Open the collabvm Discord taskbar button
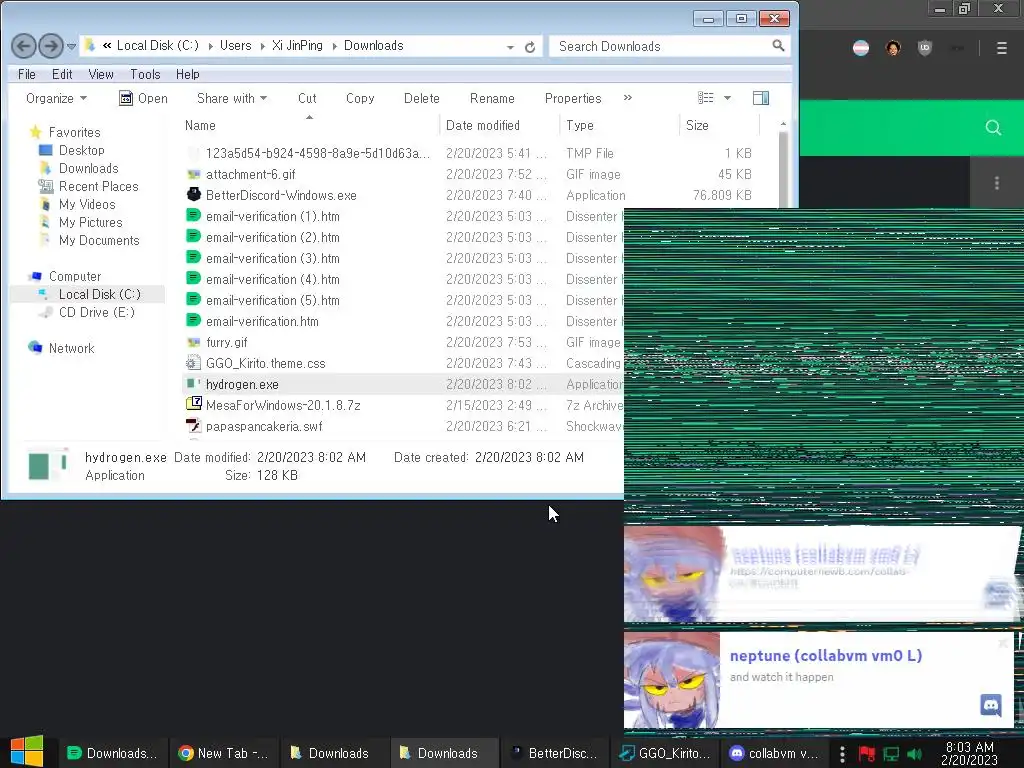This screenshot has width=1024, height=768. 775,753
